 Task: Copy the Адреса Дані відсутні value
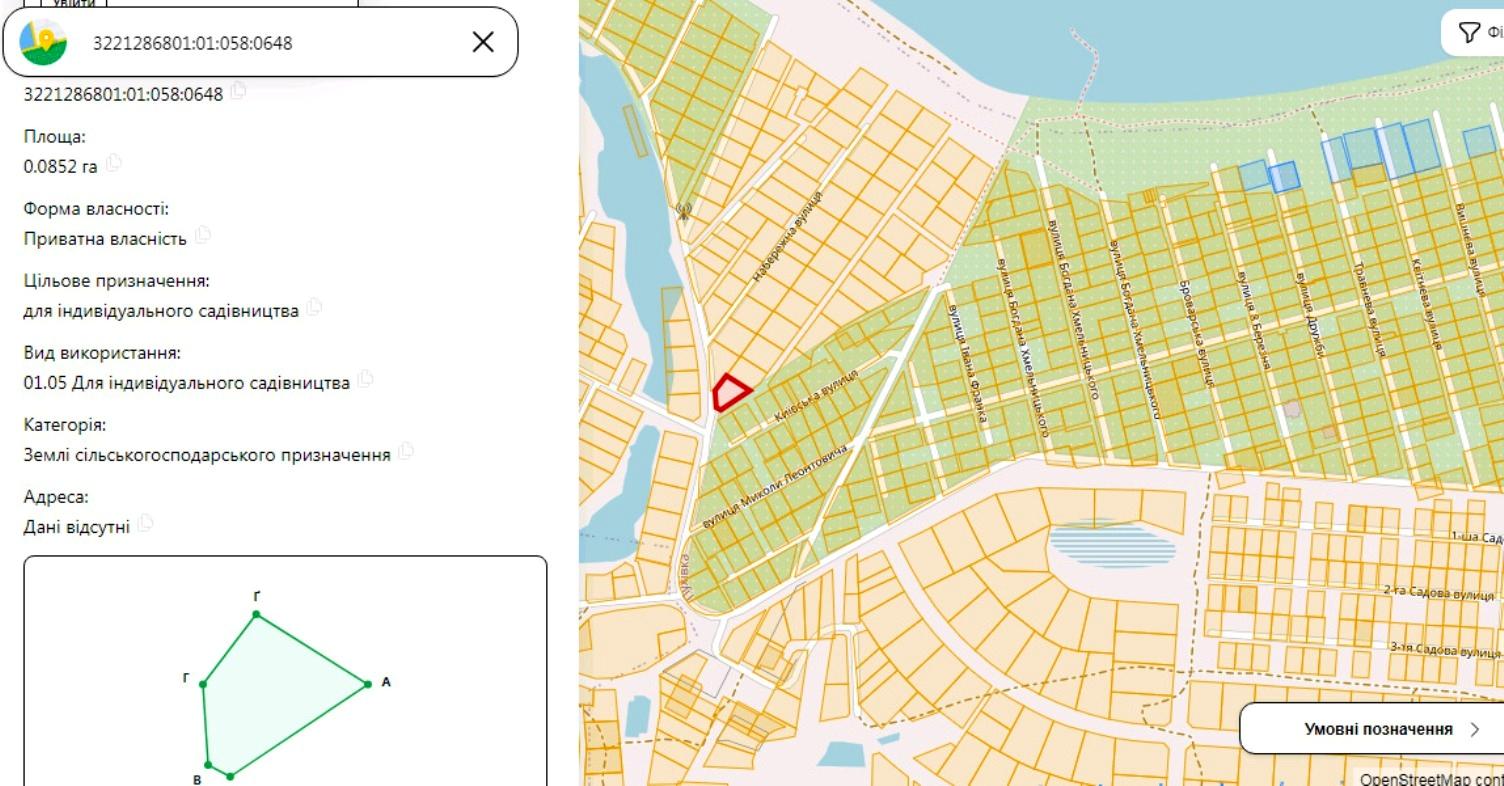[x=145, y=523]
